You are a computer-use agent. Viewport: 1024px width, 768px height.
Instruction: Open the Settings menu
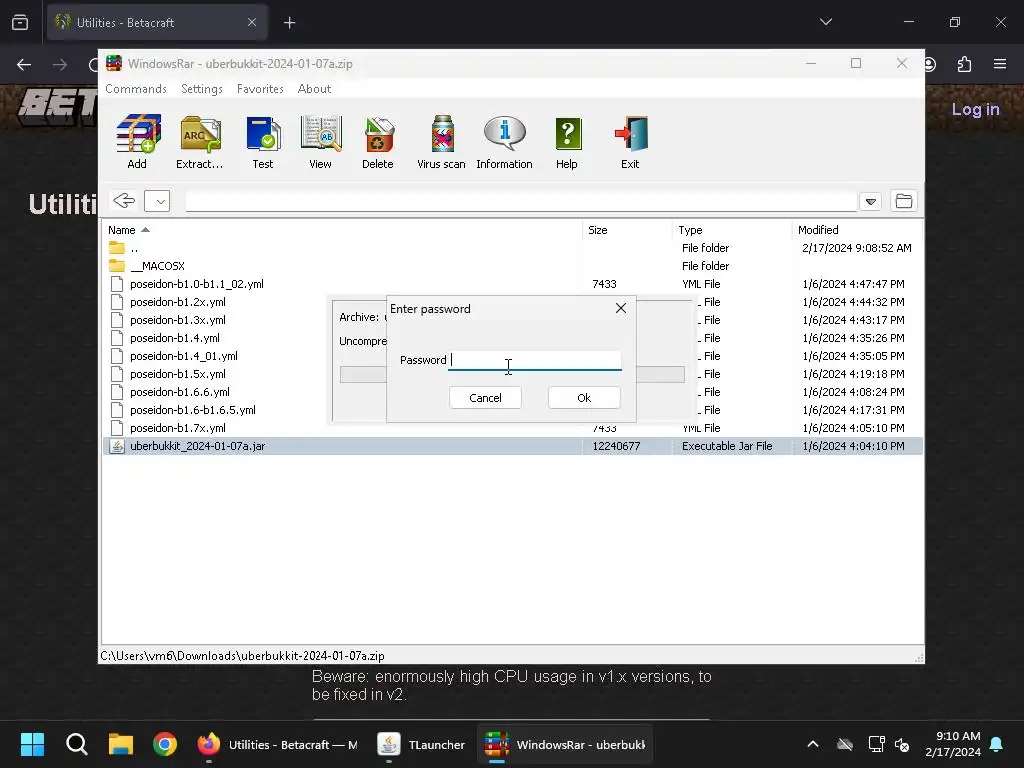tap(202, 89)
